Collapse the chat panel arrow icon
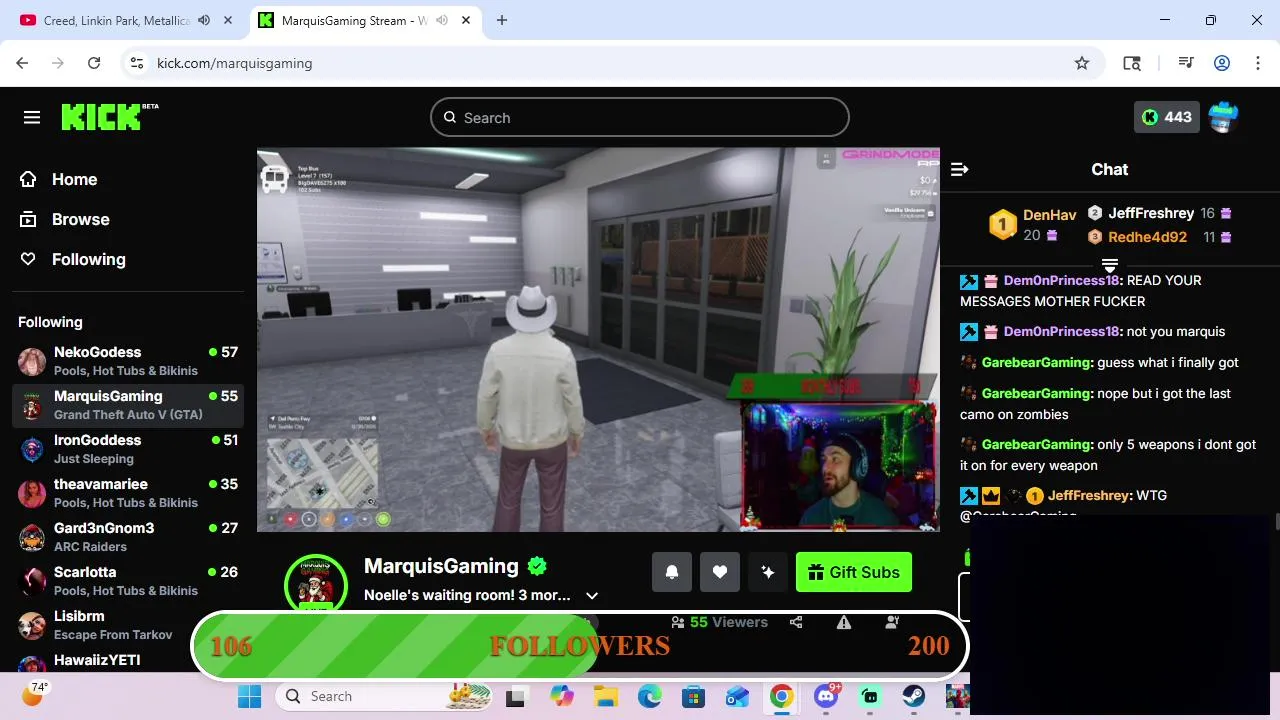Screen dimensions: 1280x720 click(x=959, y=169)
